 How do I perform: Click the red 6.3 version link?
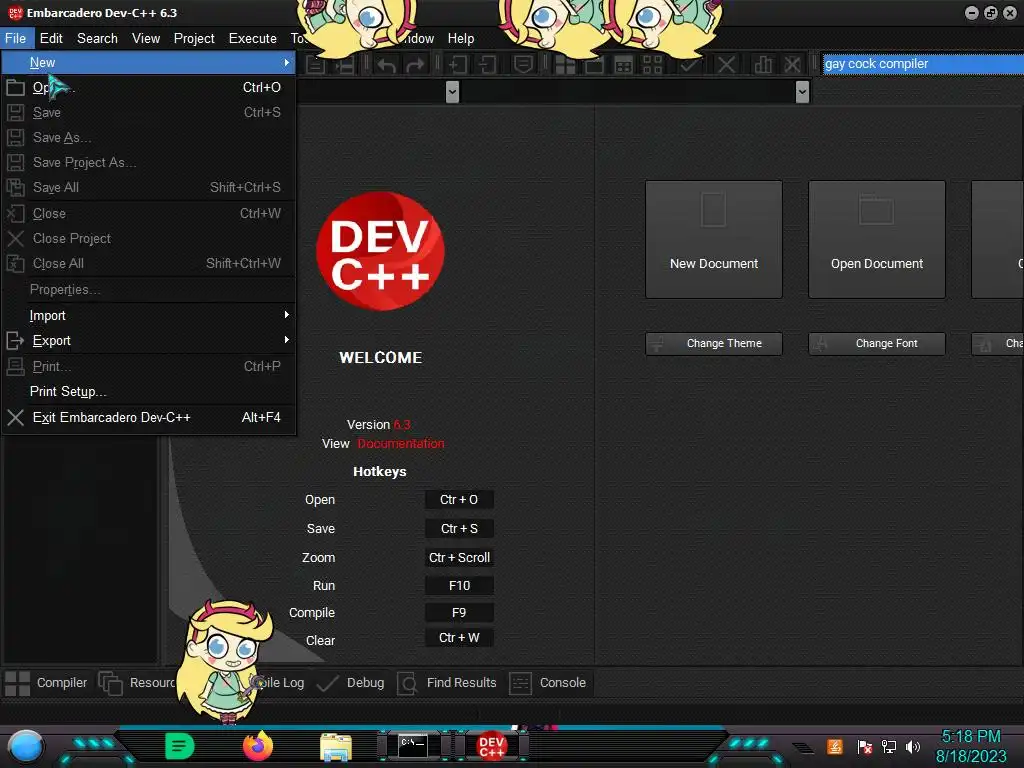click(x=402, y=424)
